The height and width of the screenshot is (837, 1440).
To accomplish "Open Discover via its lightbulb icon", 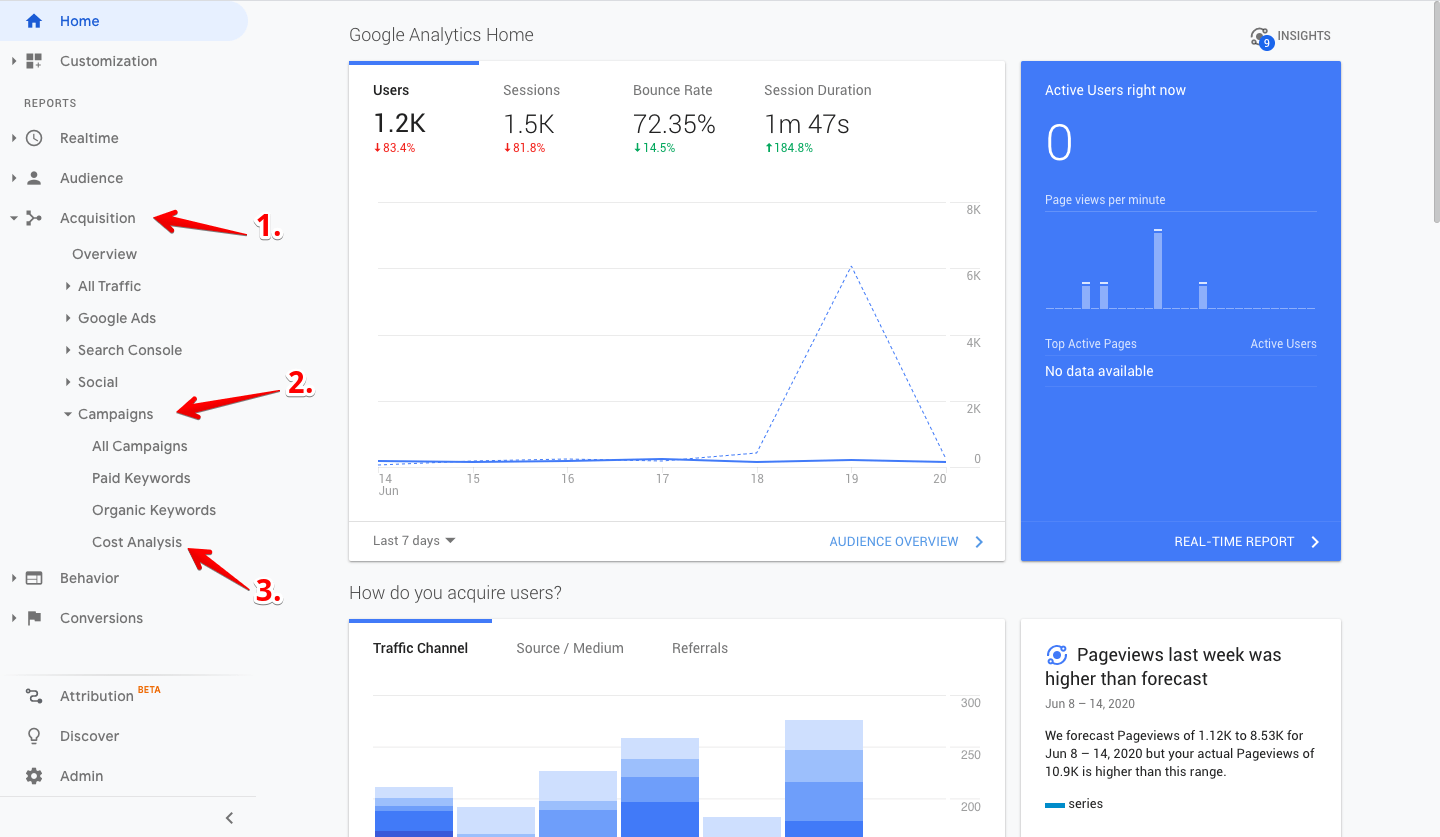I will click(x=33, y=736).
